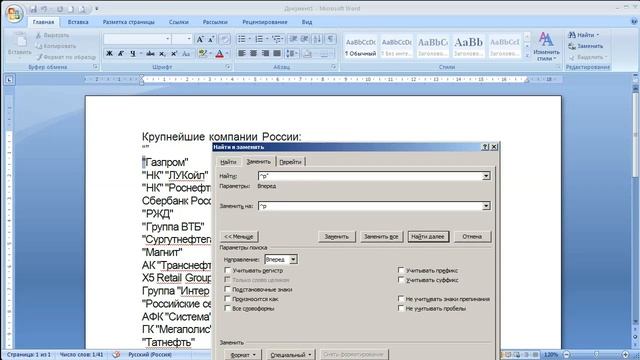
Task: Clear formatting icon in Font group
Action: [x=224, y=39]
